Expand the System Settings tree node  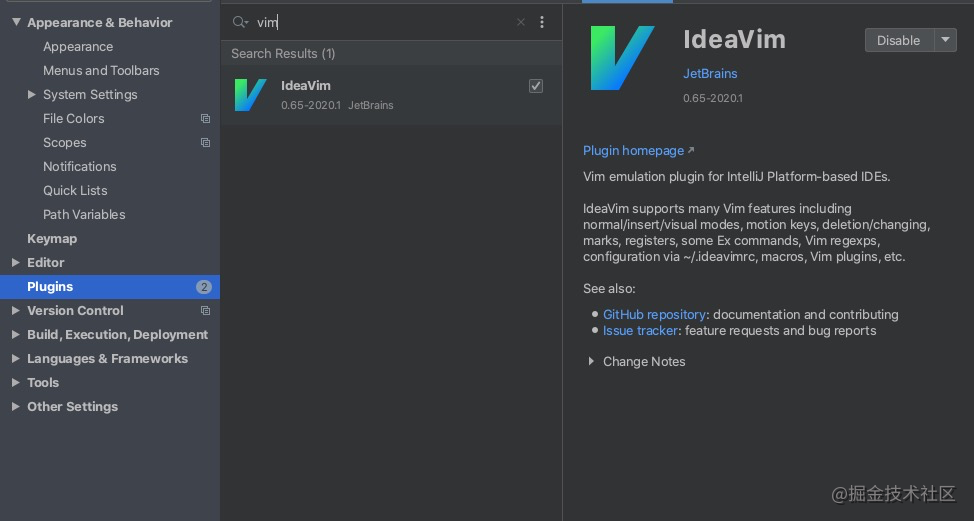31,94
